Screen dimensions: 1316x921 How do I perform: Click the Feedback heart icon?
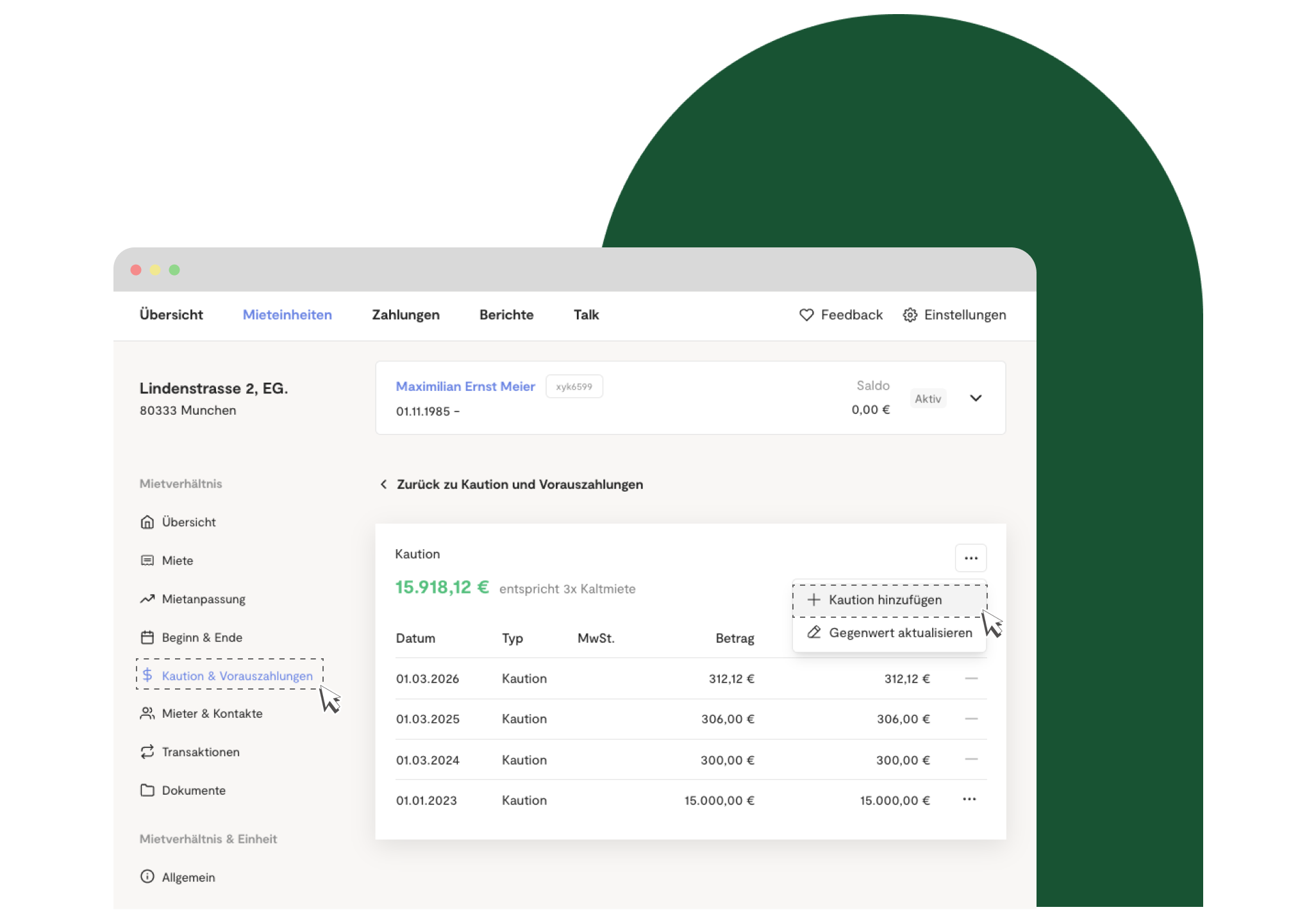[x=806, y=315]
